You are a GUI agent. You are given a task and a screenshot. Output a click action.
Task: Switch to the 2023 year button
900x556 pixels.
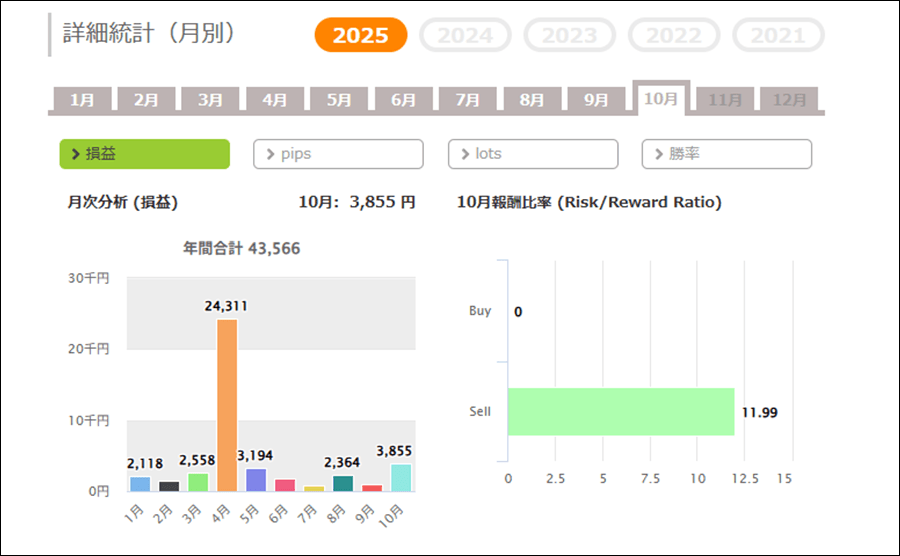pyautogui.click(x=569, y=35)
